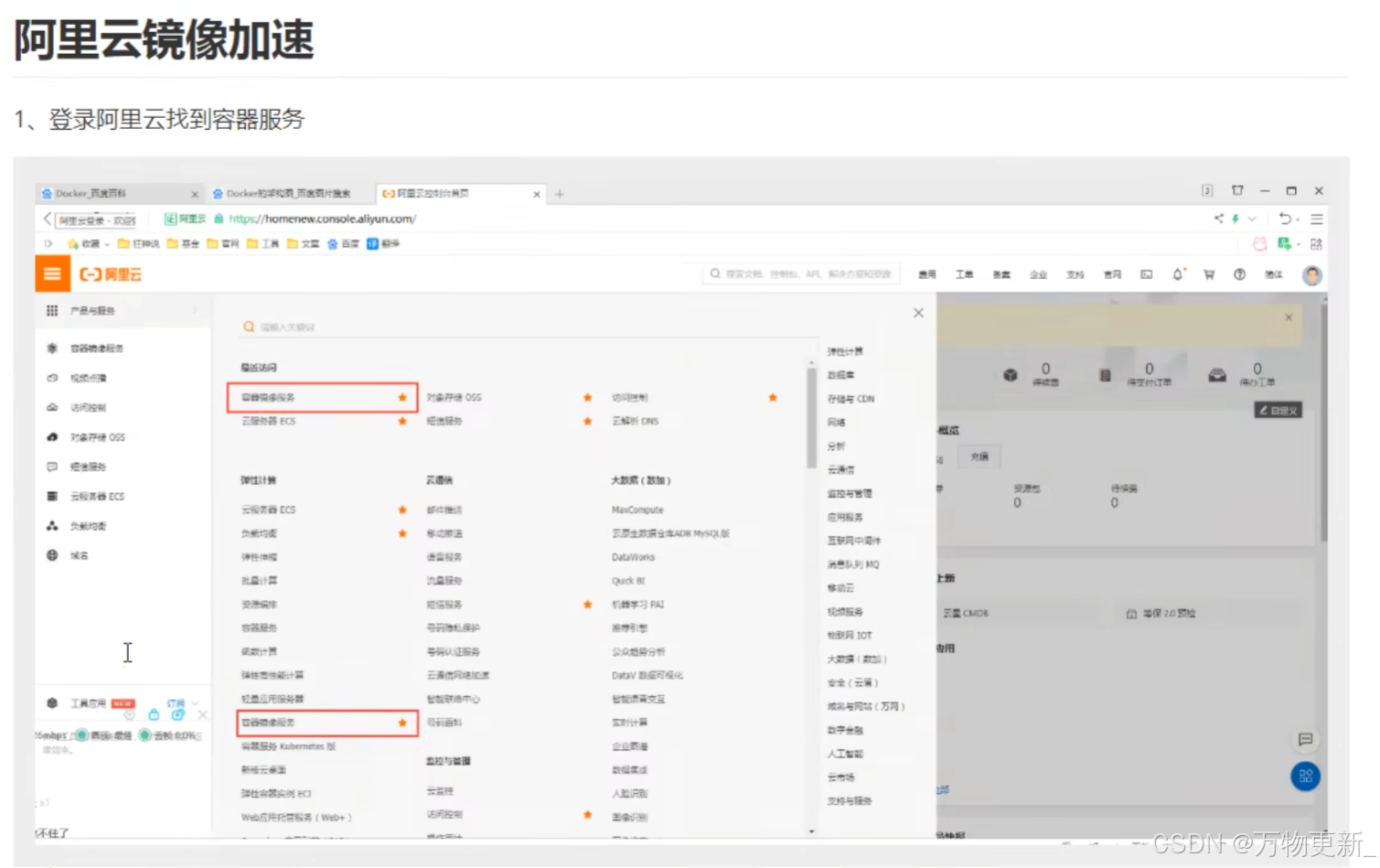Expand the 订阅 dropdown in sidebar
1380x868 pixels.
195,703
